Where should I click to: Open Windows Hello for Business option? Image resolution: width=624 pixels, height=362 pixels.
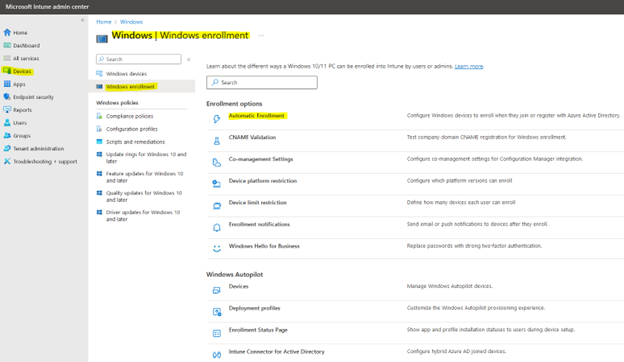point(264,246)
